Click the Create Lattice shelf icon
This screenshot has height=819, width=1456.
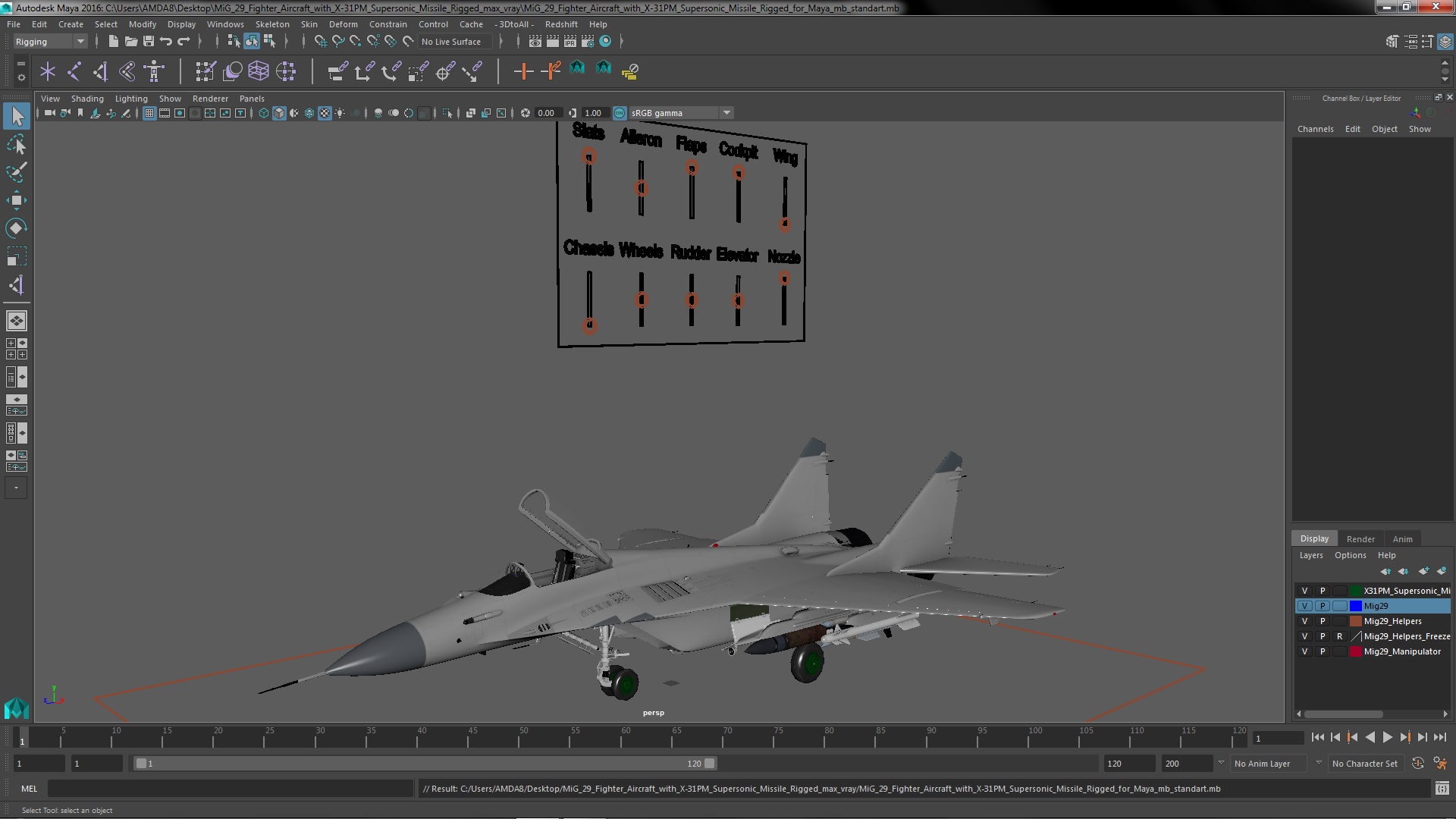(259, 71)
